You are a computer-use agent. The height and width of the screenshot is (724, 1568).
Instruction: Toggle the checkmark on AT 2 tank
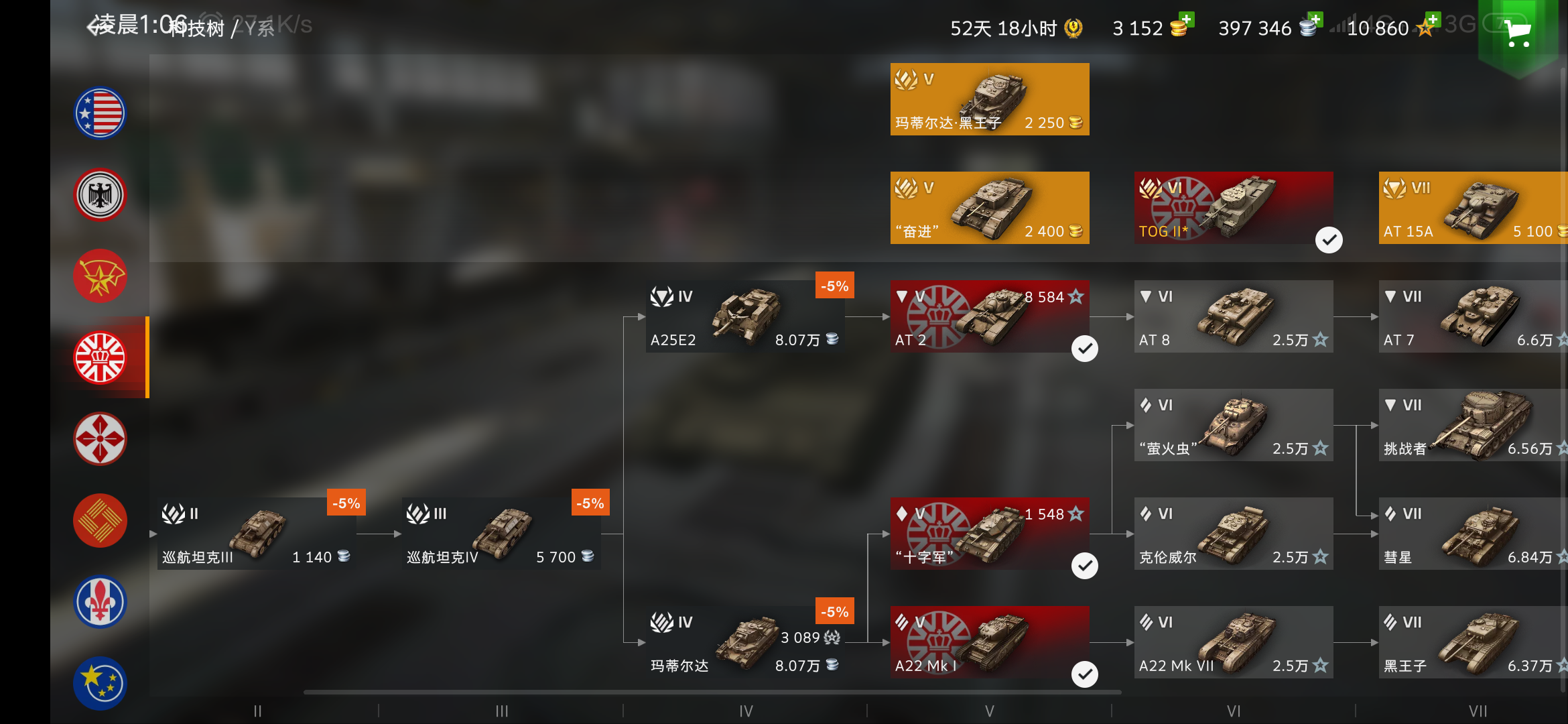pyautogui.click(x=1085, y=349)
